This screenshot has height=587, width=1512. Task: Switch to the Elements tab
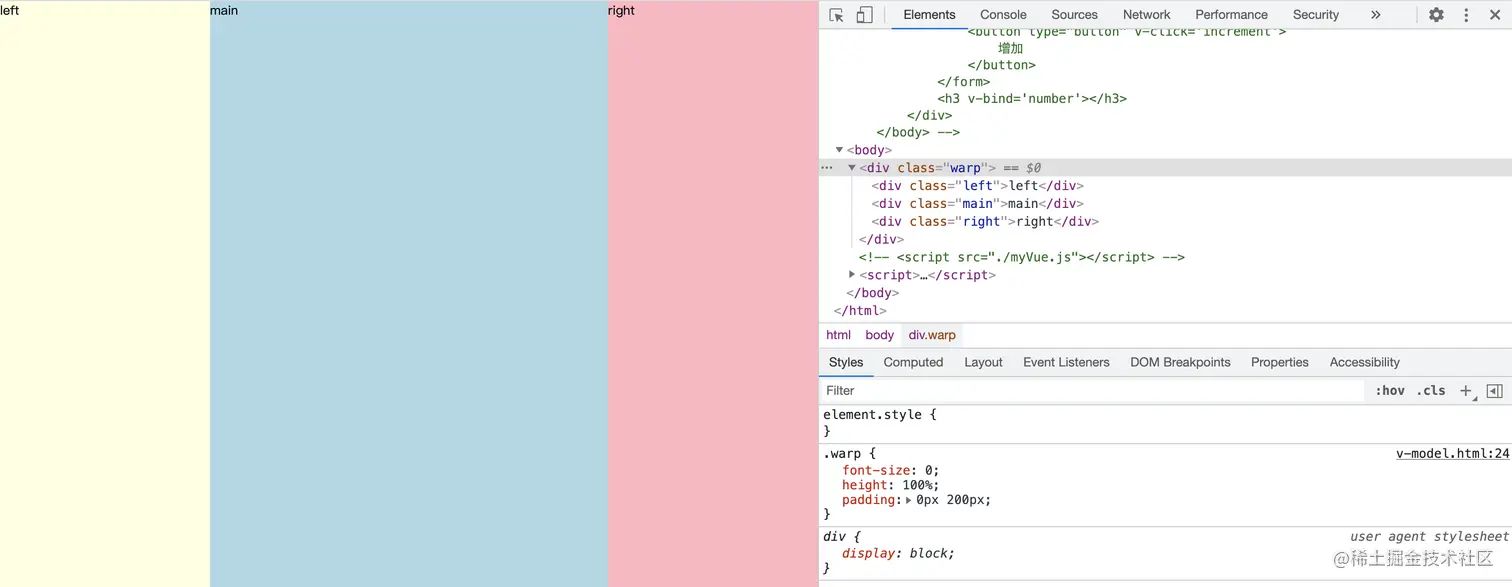pyautogui.click(x=929, y=15)
